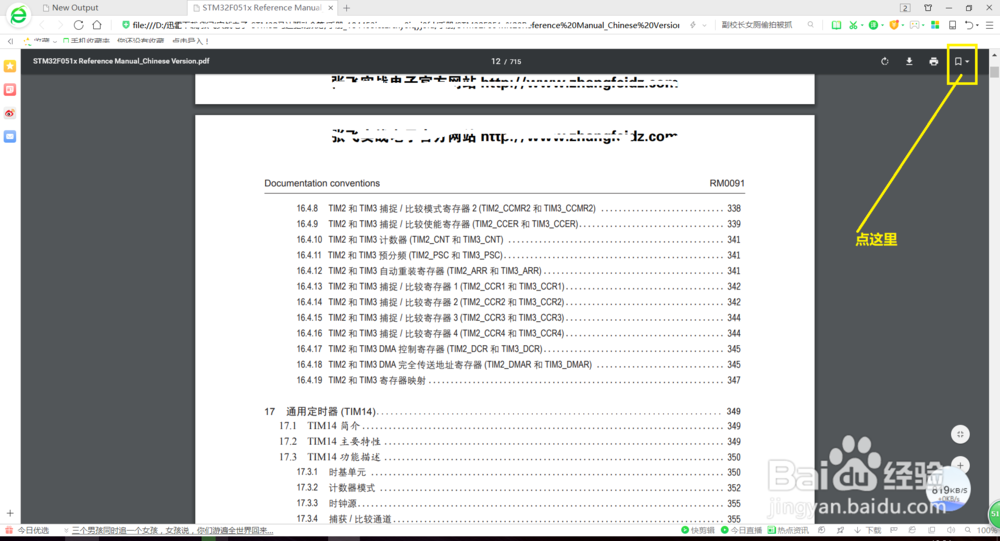The image size is (1000, 541).
Task: Click the lightning speed mode icon in address bar
Action: pos(693,25)
